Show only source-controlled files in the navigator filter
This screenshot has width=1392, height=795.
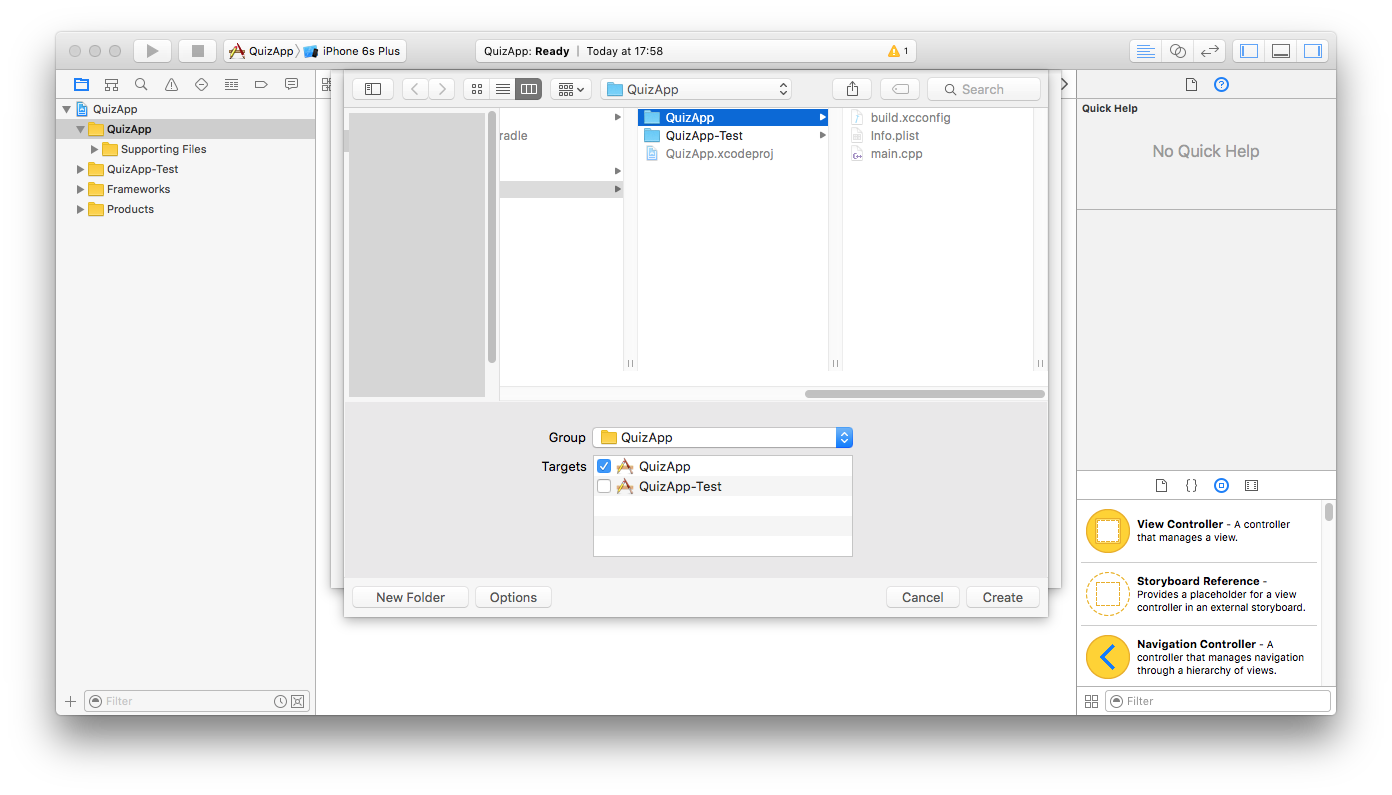point(298,701)
